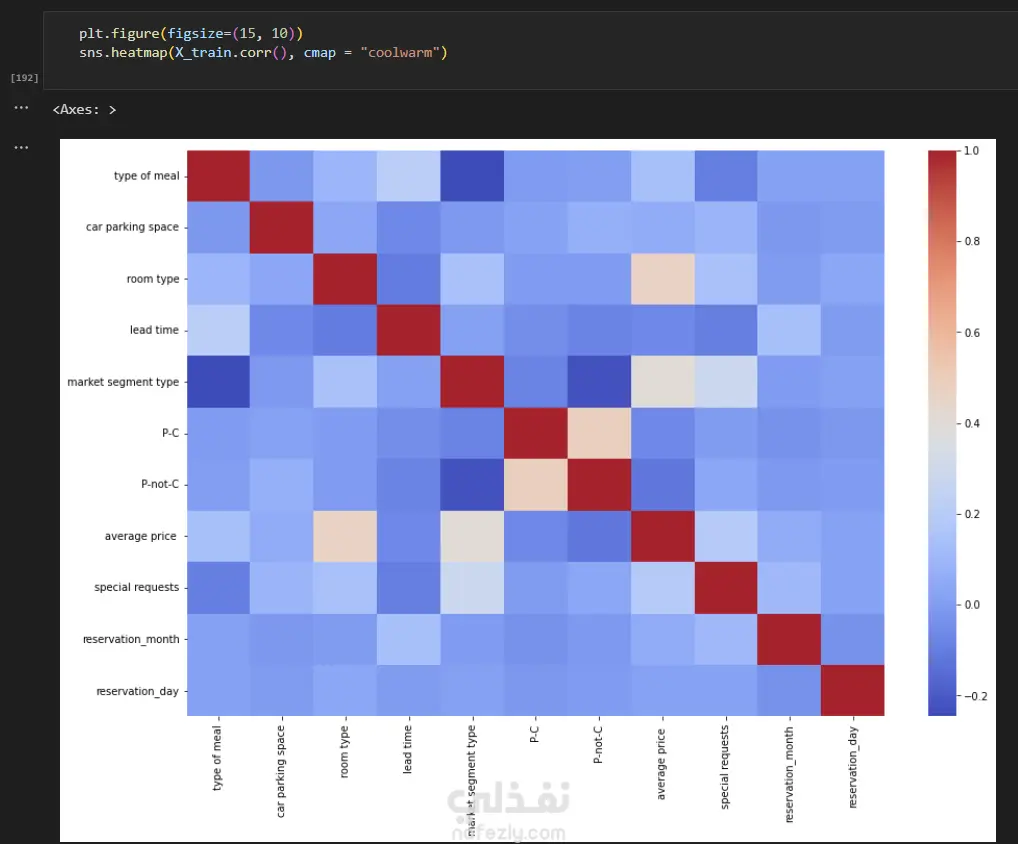Click the y-axis label "P-not-C"

(160, 484)
